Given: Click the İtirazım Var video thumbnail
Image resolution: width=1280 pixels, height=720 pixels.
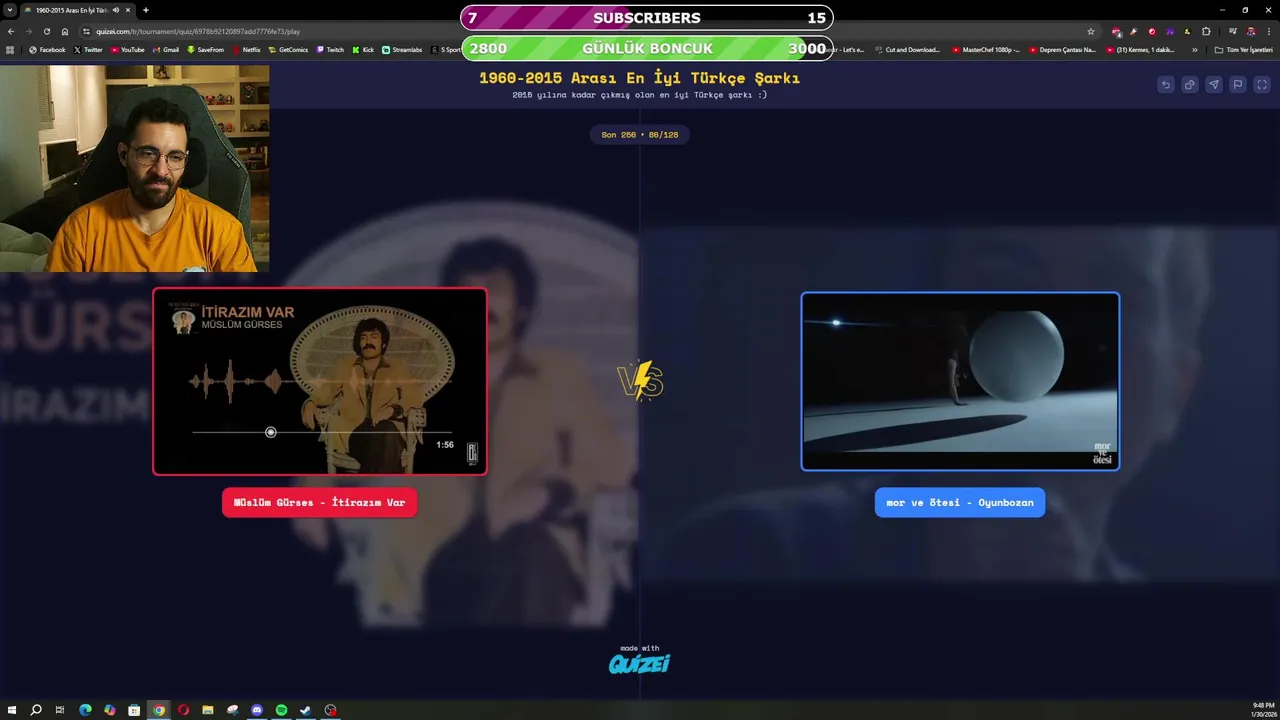Looking at the screenshot, I should (320, 381).
